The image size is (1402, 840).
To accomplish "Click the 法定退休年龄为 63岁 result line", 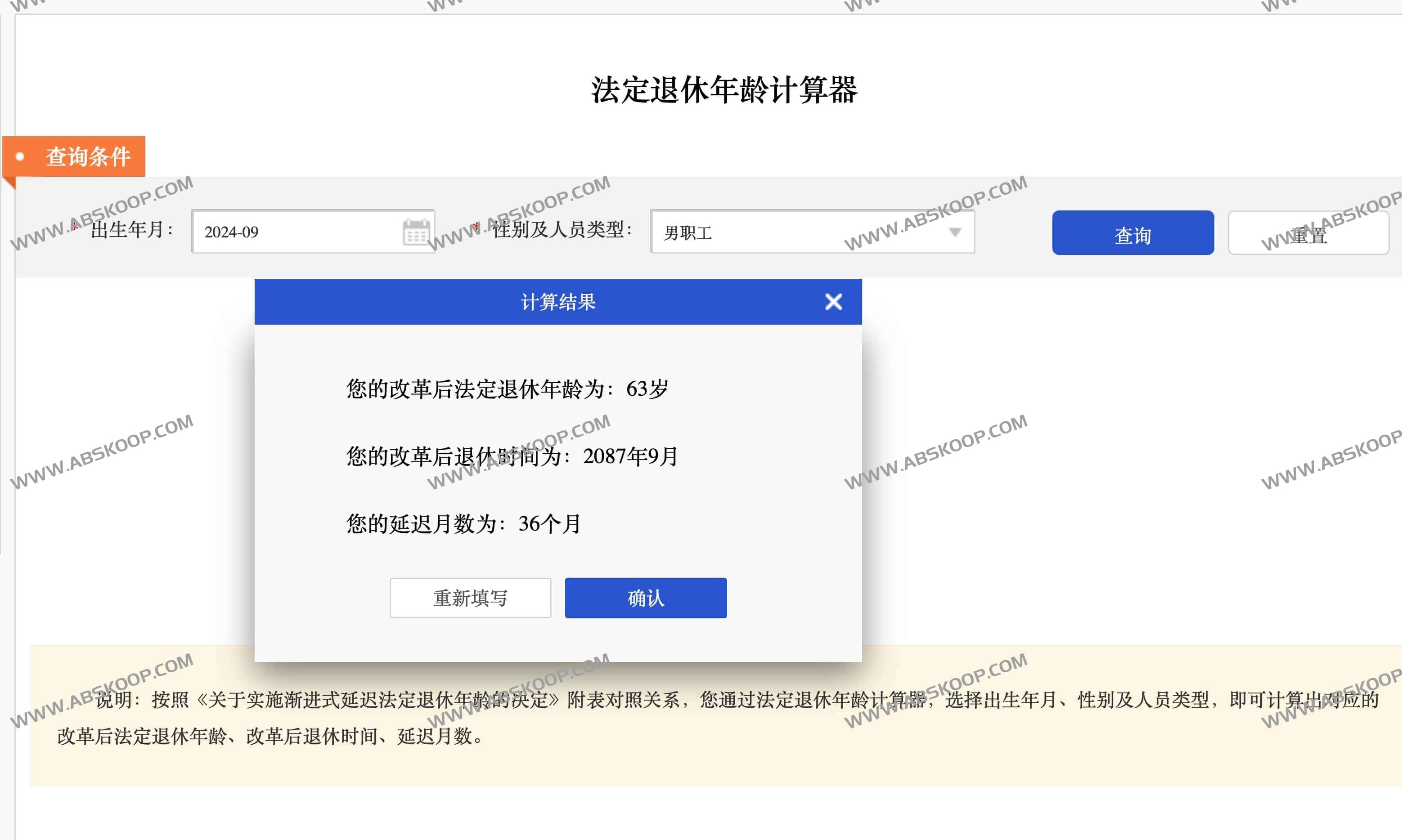I will (x=507, y=389).
